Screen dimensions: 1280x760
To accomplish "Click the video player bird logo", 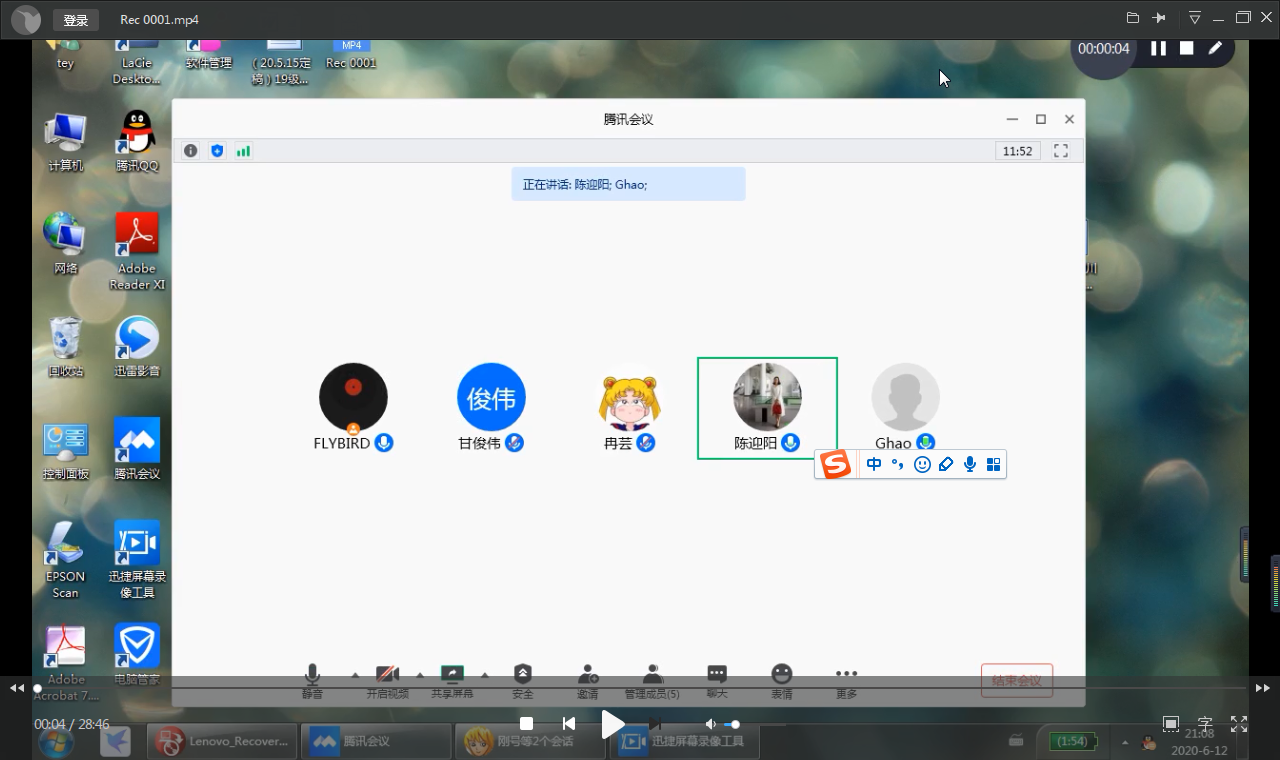I will (x=26, y=20).
